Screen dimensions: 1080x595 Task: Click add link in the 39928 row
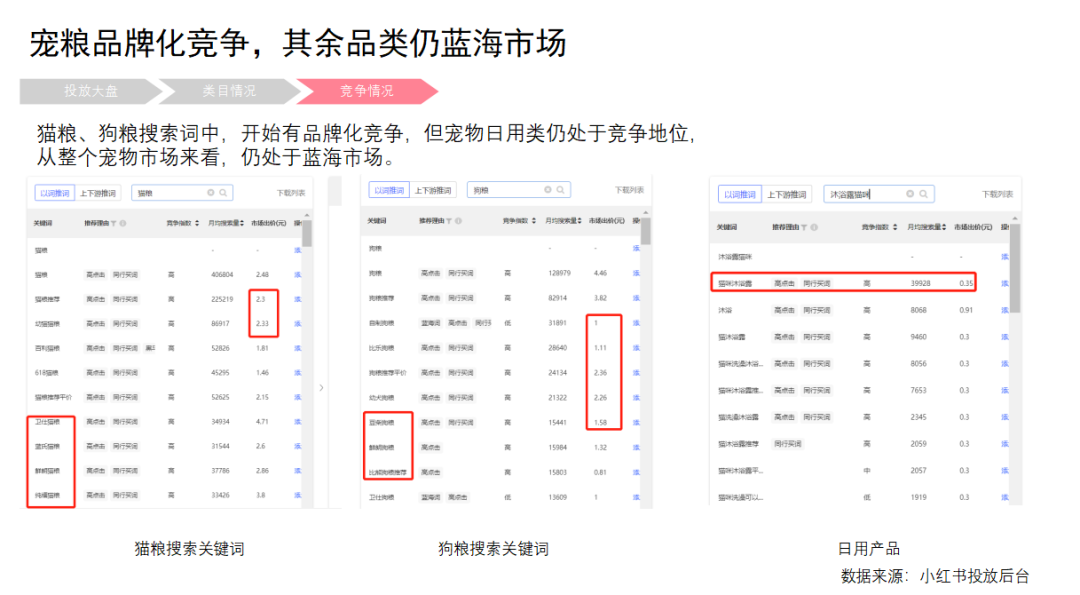pyautogui.click(x=1005, y=283)
